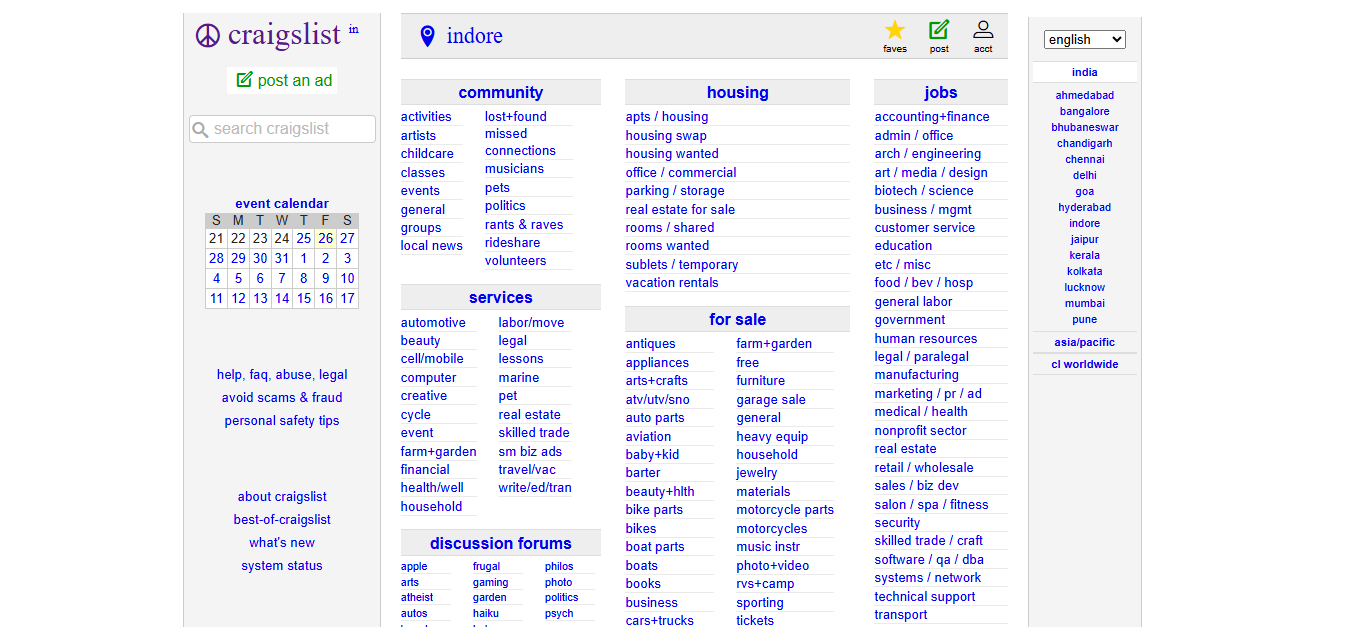Click the green post pencil icon
The image size is (1351, 627).
(x=938, y=31)
